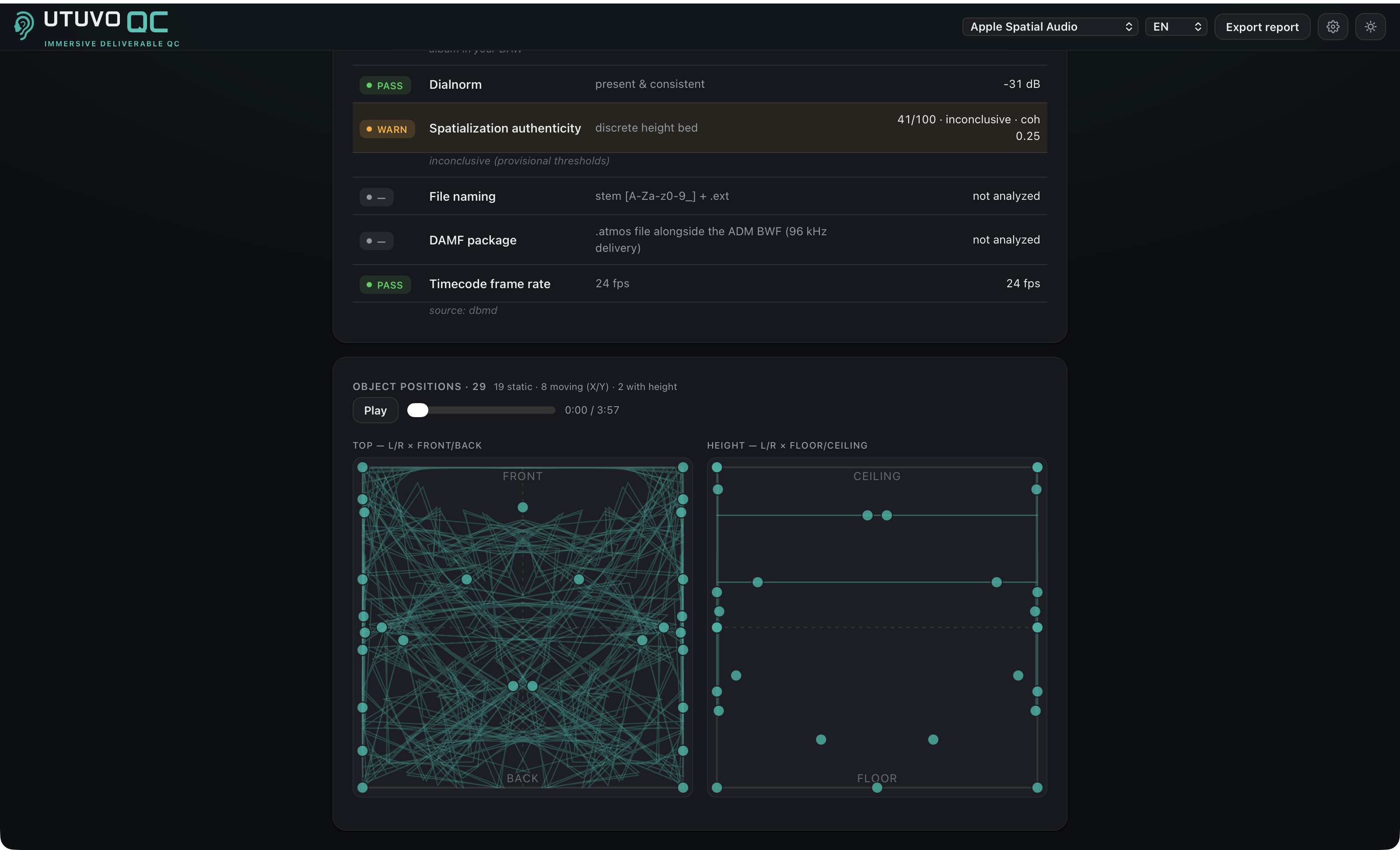
Task: Click the 'not analyzed' value for File naming
Action: (1006, 196)
